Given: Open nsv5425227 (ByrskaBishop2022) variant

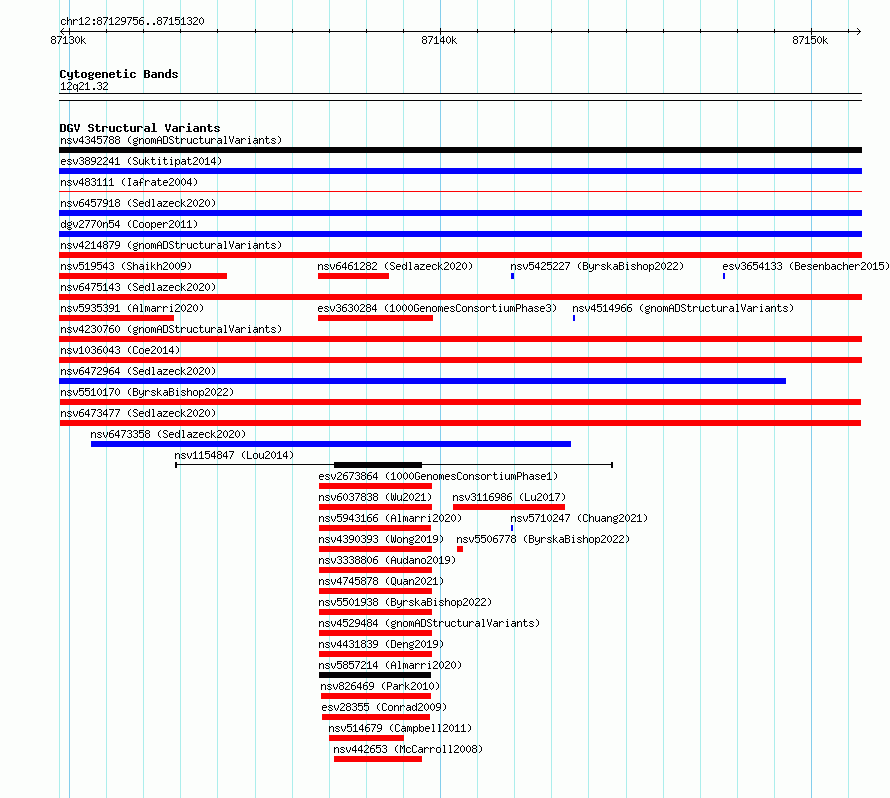Looking at the screenshot, I should [x=597, y=266].
